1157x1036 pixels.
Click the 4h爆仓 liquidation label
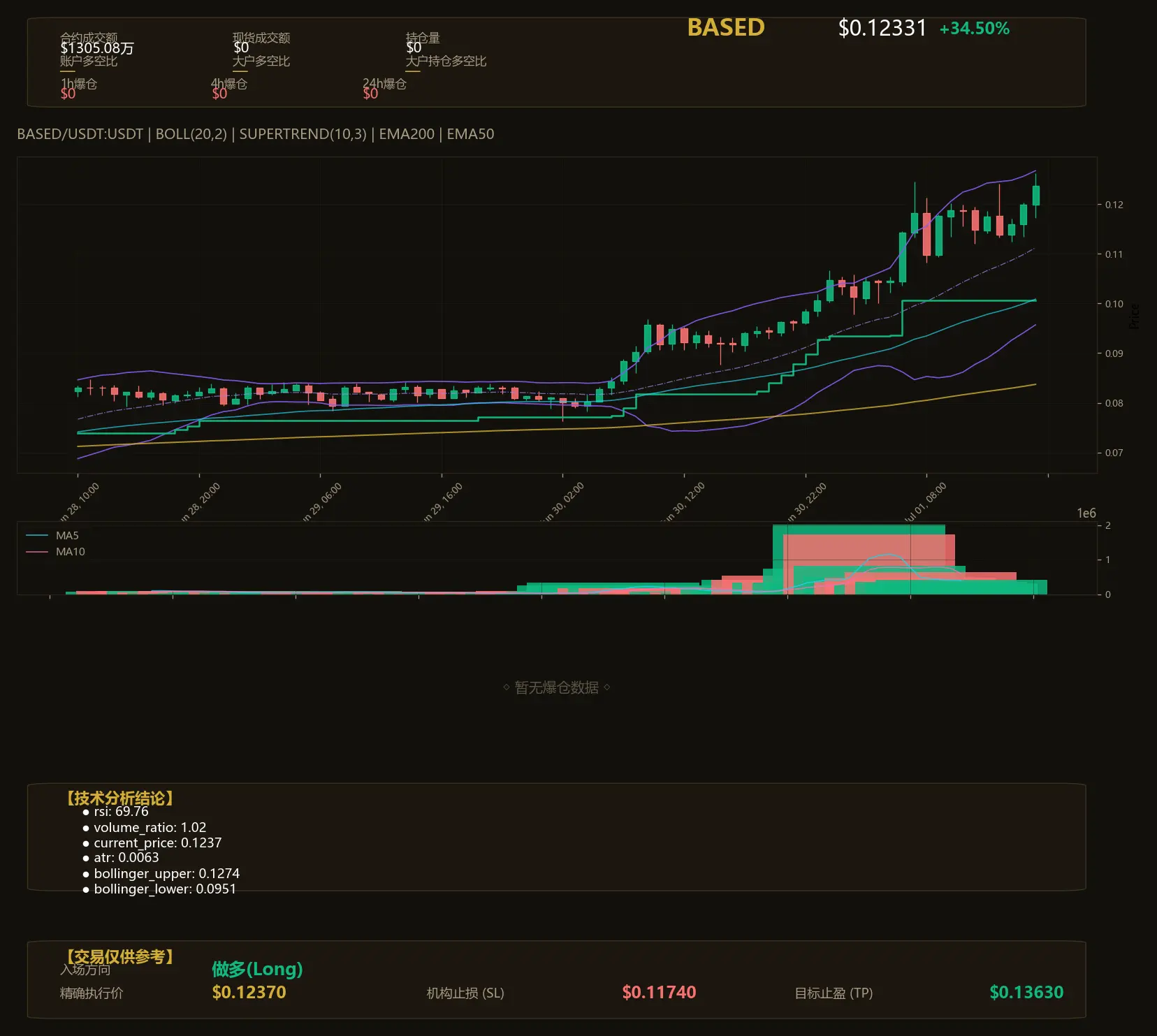[x=229, y=84]
